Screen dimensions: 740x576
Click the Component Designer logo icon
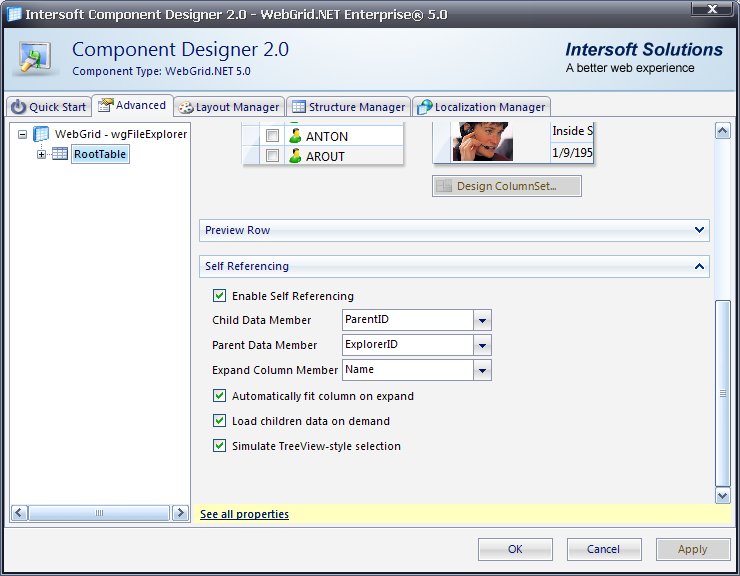35,59
